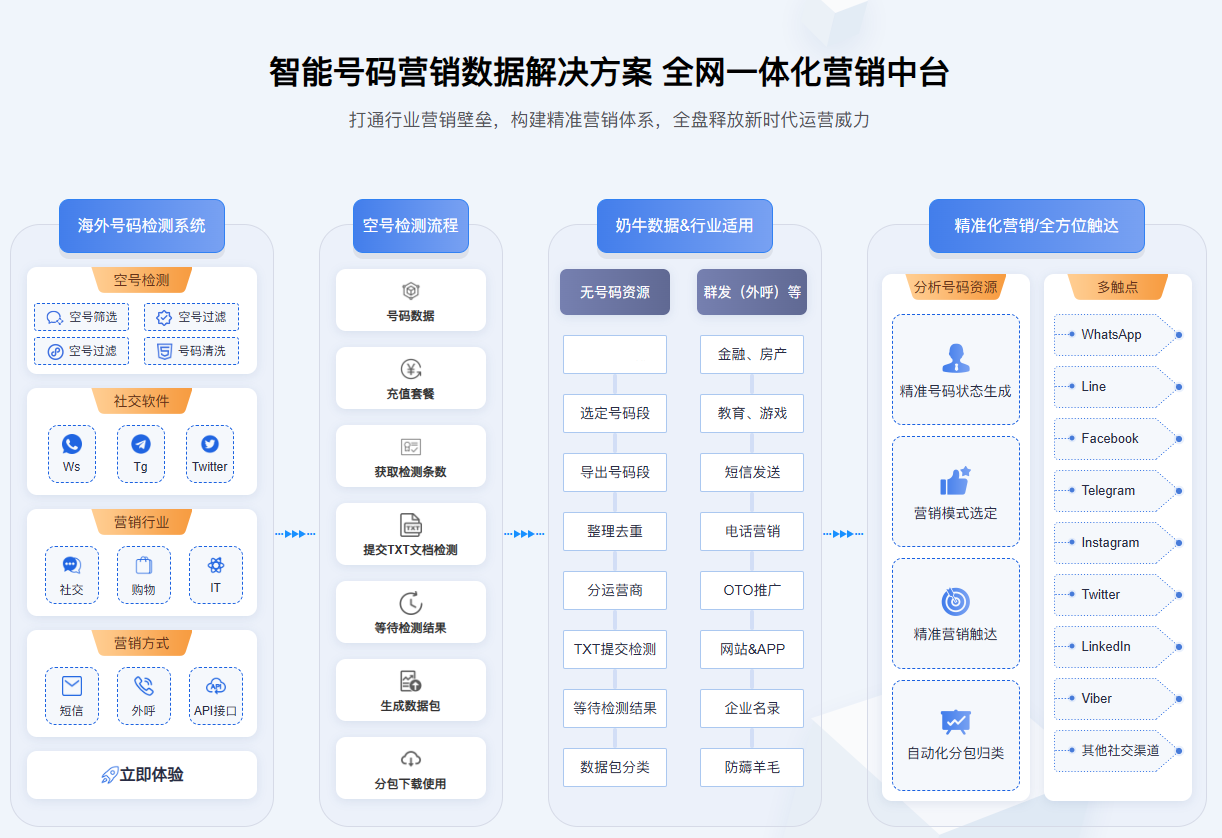Open the 海外号码检测系统 header tab

142,225
